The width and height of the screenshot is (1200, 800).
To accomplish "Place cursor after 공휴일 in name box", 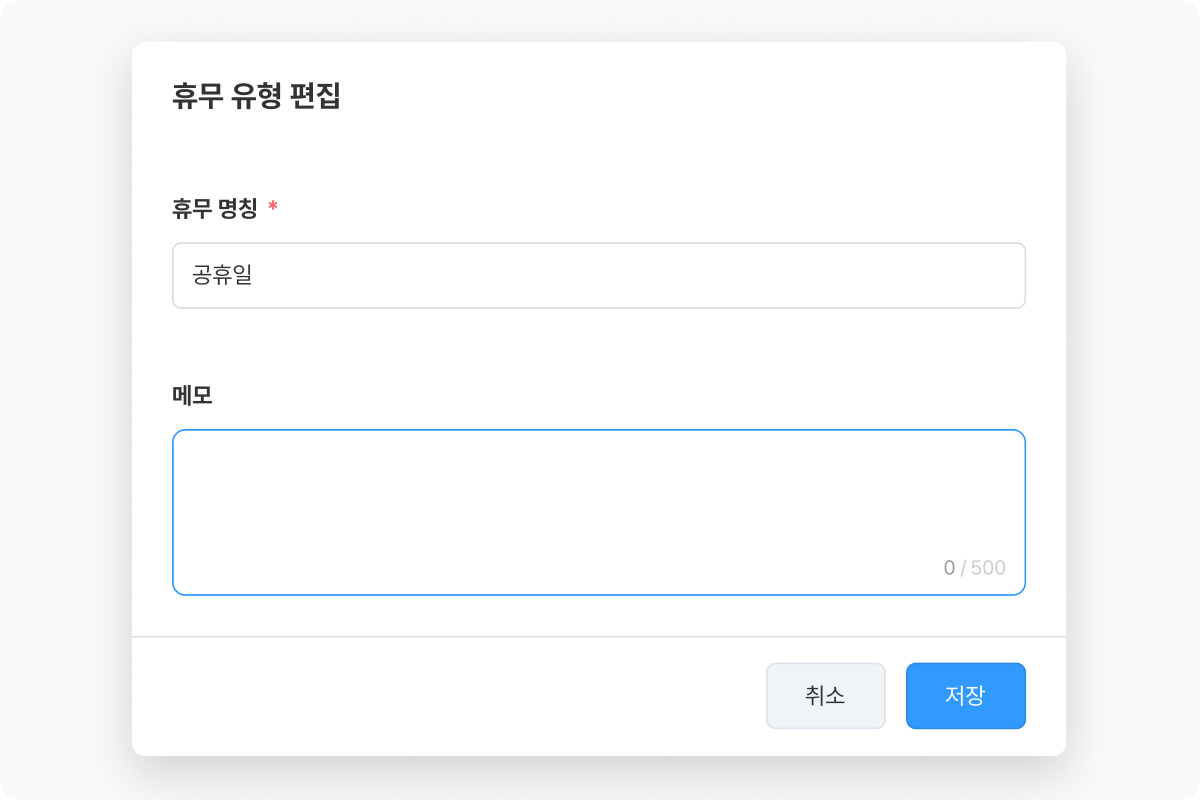I will click(256, 275).
